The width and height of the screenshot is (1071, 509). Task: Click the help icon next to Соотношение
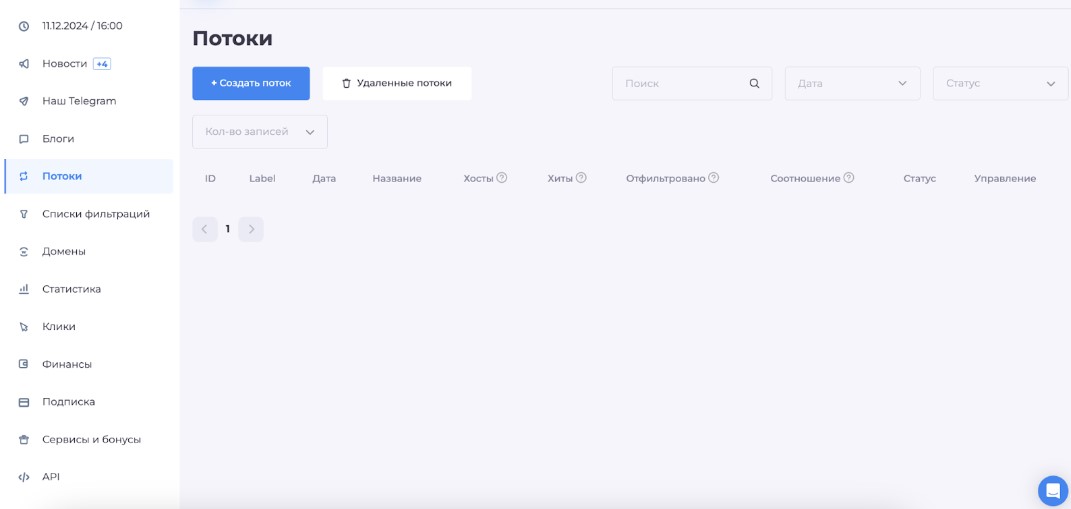849,178
